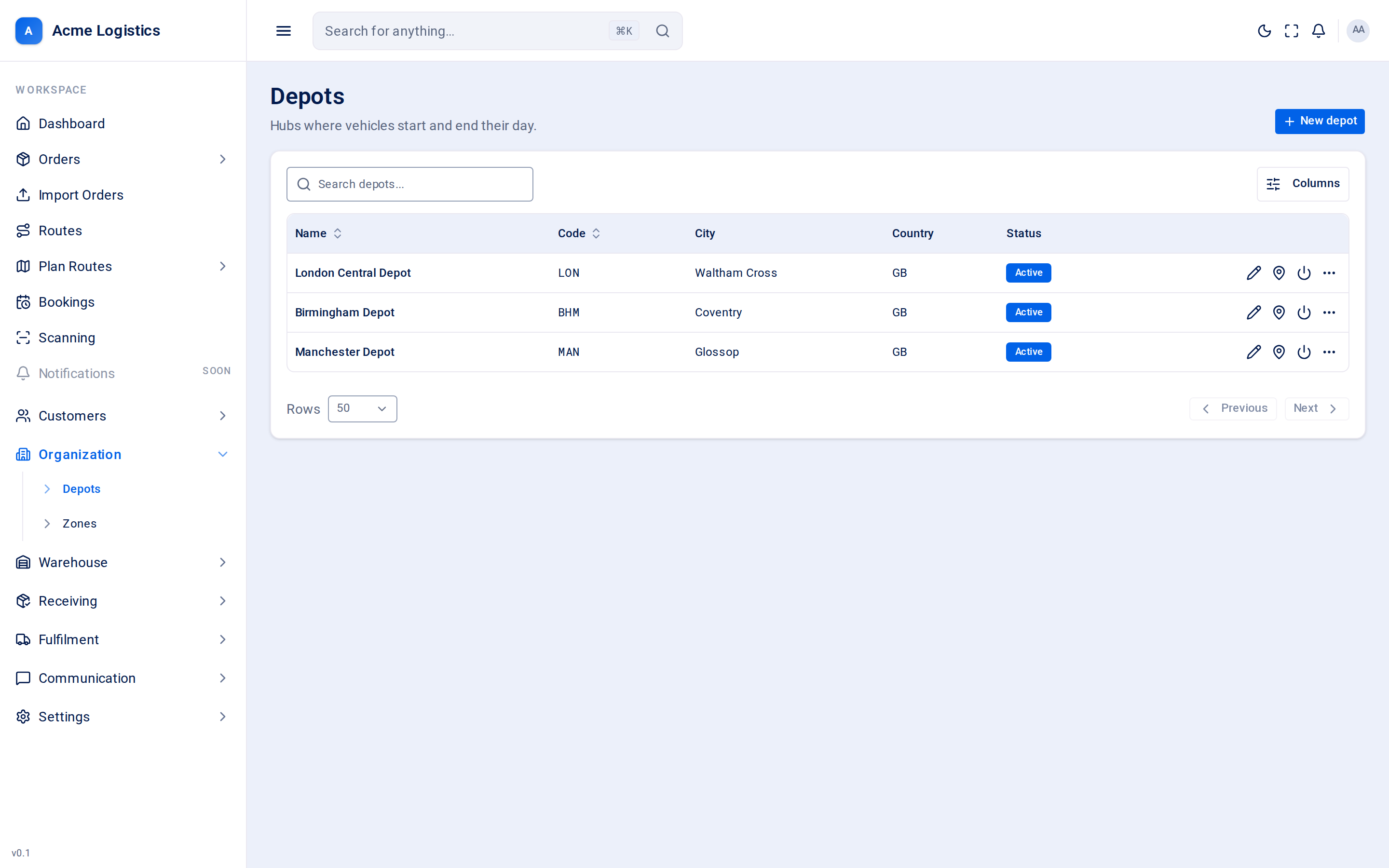This screenshot has width=1389, height=868.
Task: Open more options for London Central Depot
Action: pos(1329,272)
